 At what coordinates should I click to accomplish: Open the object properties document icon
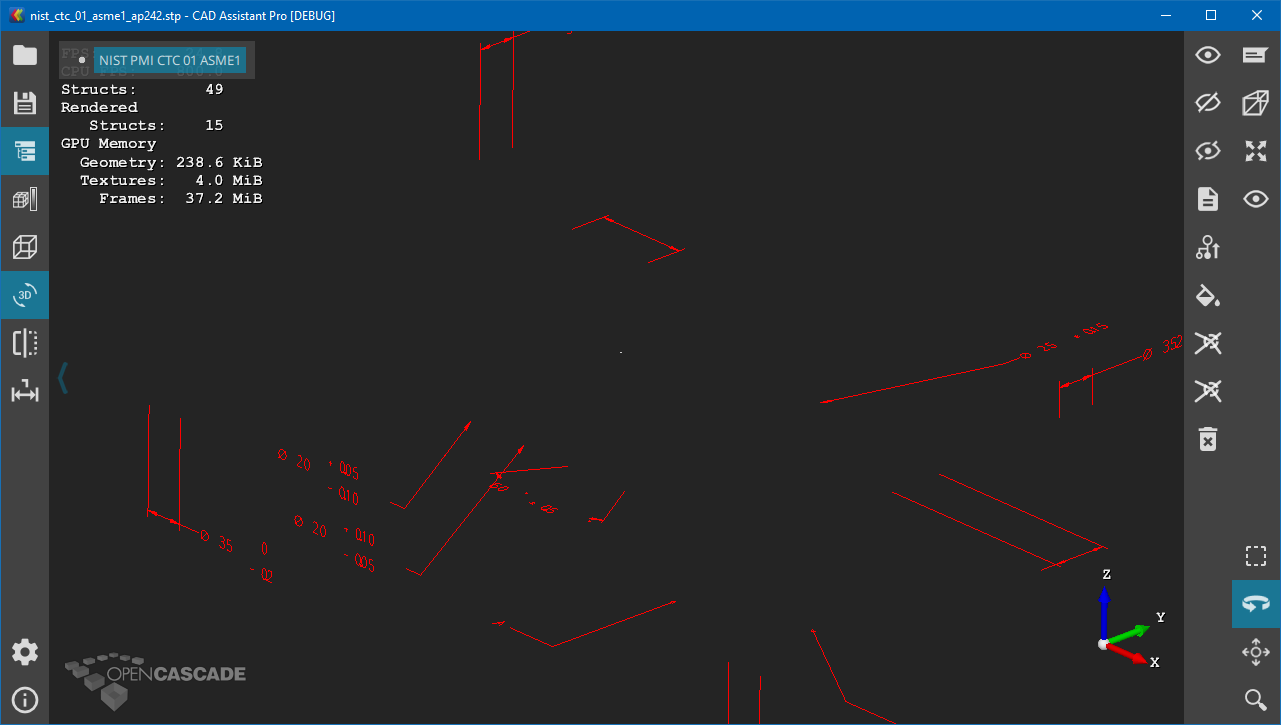pos(1208,199)
